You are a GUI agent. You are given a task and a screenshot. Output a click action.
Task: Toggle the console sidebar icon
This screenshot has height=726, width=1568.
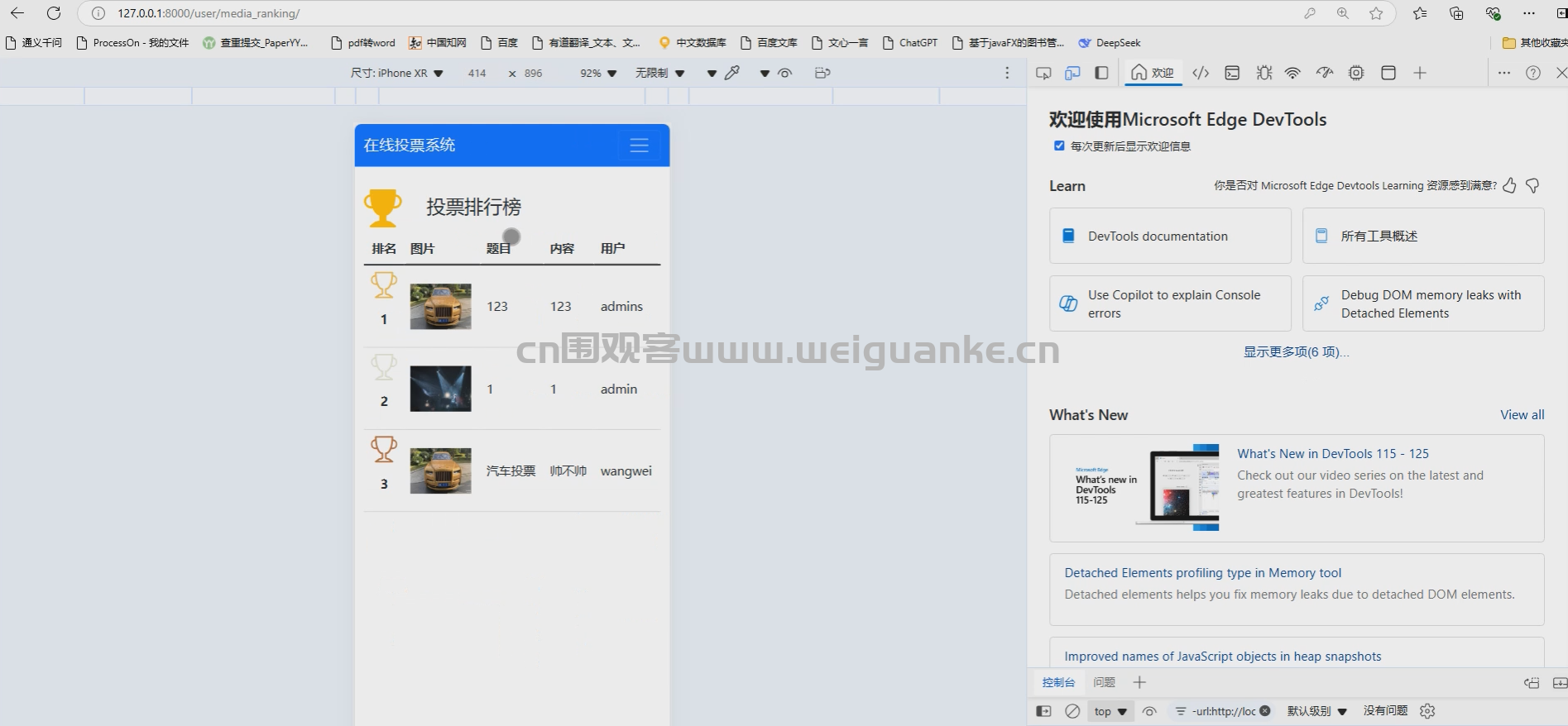(1043, 711)
